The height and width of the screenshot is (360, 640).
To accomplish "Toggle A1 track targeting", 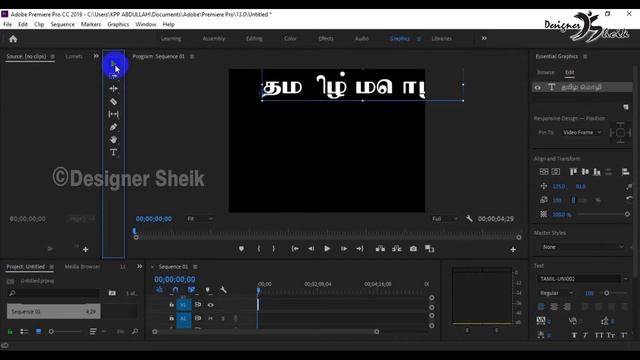I will pos(183,318).
